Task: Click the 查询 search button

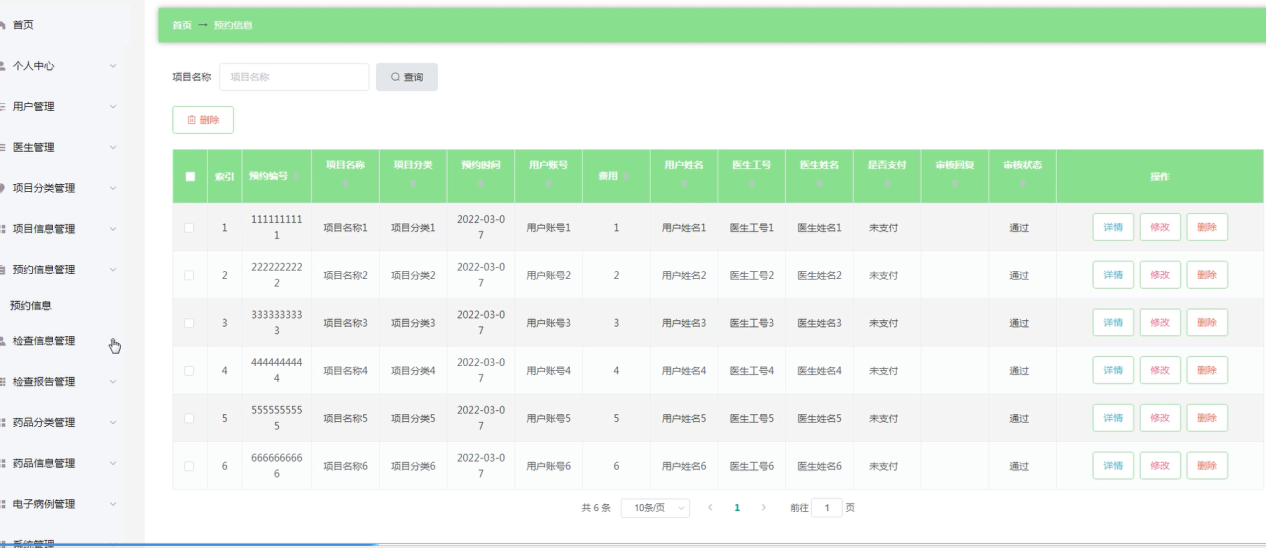Action: pyautogui.click(x=407, y=77)
